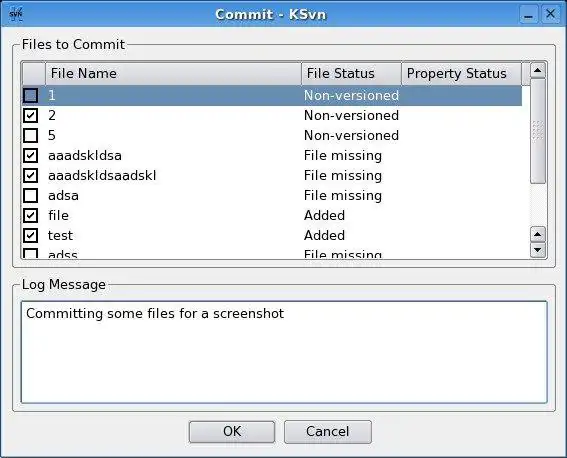This screenshot has width=567, height=458.
Task: Select file name '2' in list
Action: (52, 115)
